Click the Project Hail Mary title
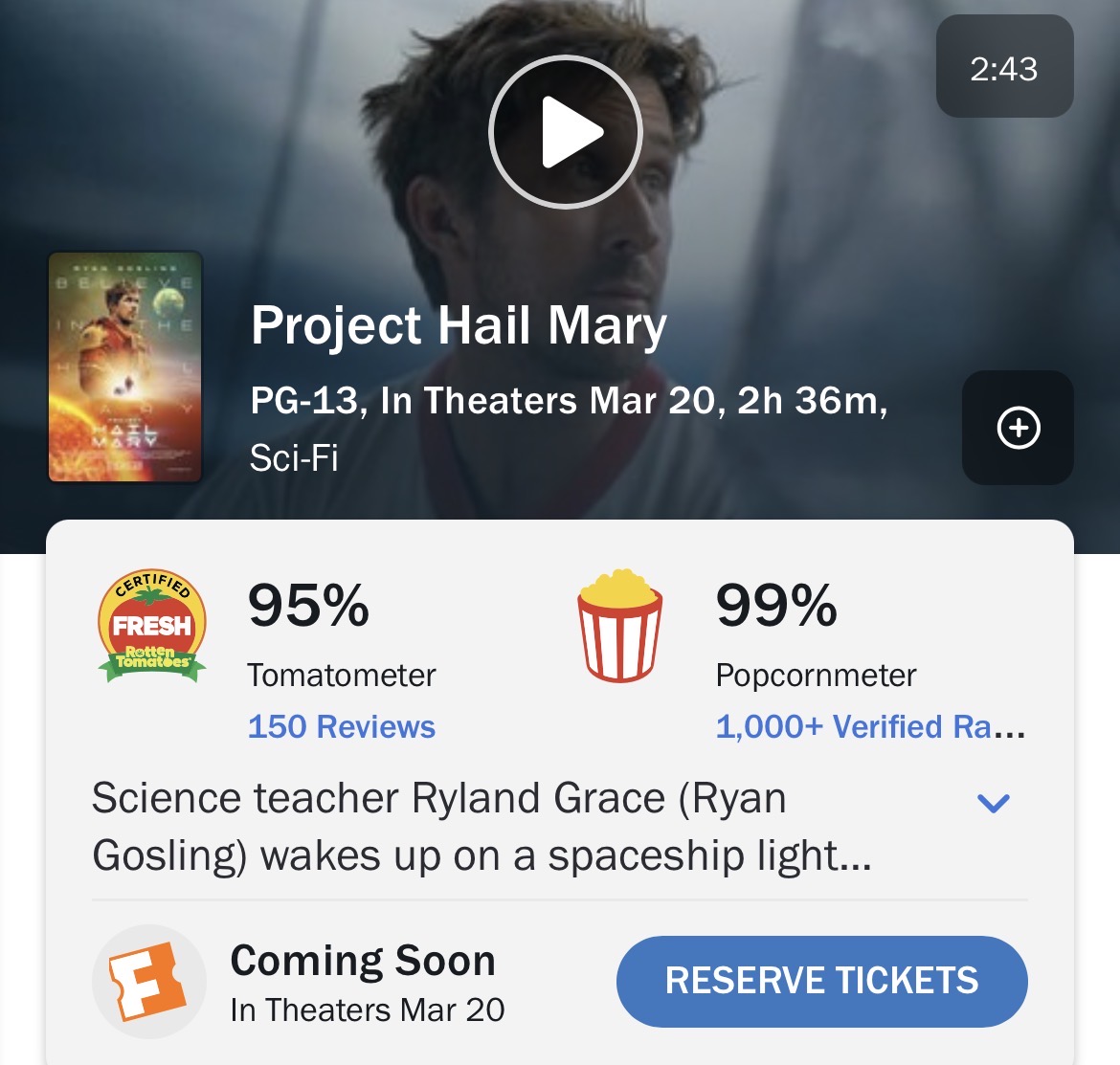The height and width of the screenshot is (1065, 1120). [459, 326]
